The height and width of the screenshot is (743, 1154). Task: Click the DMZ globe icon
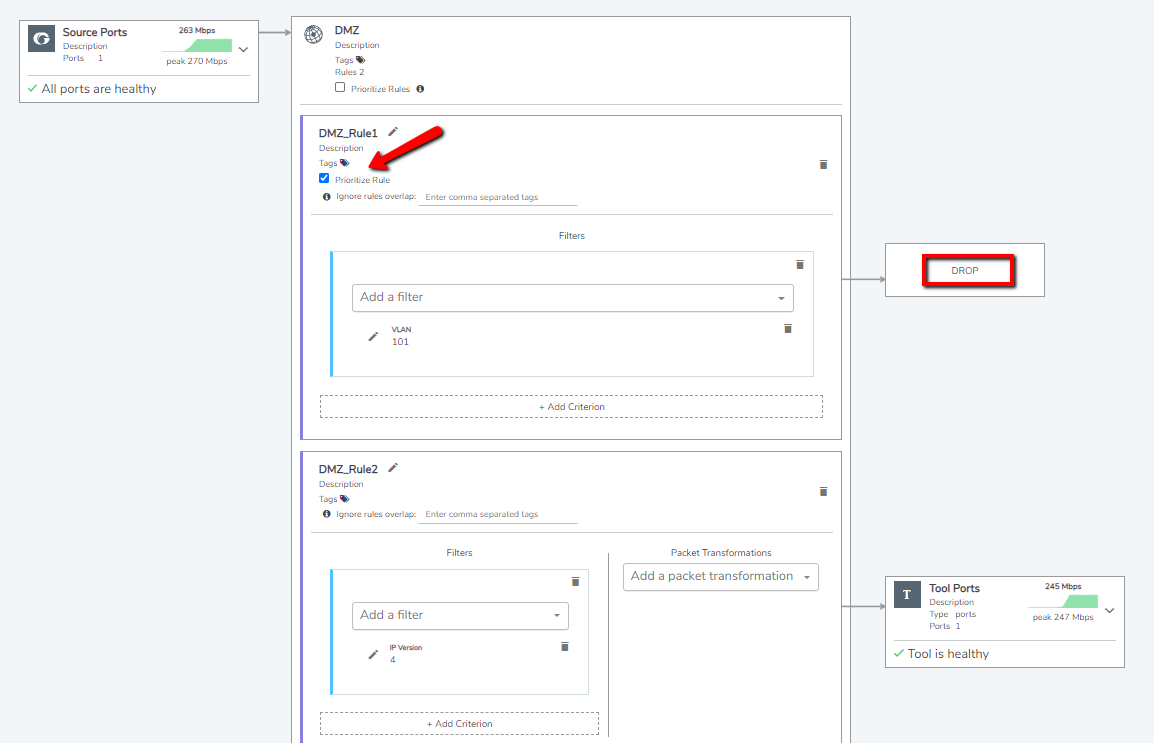(x=314, y=36)
